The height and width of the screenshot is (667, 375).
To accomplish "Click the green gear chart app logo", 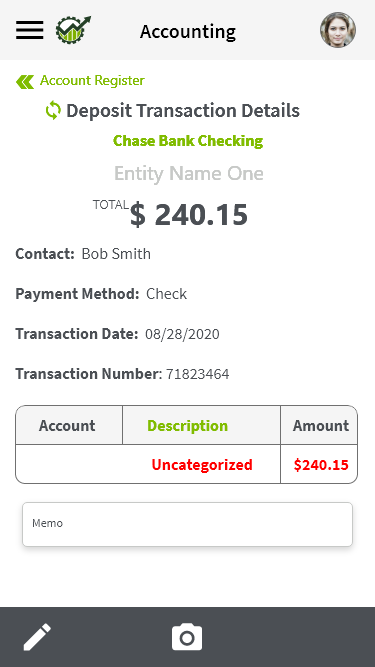I will pos(73,29).
